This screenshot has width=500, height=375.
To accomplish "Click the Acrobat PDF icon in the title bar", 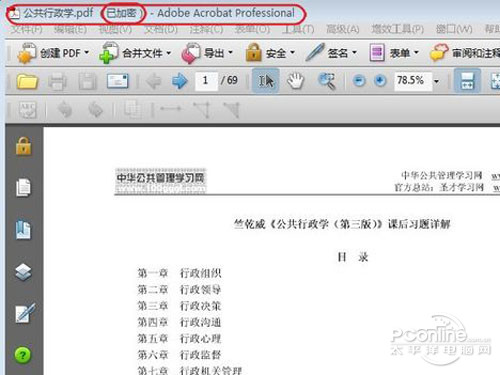I will tap(14, 13).
